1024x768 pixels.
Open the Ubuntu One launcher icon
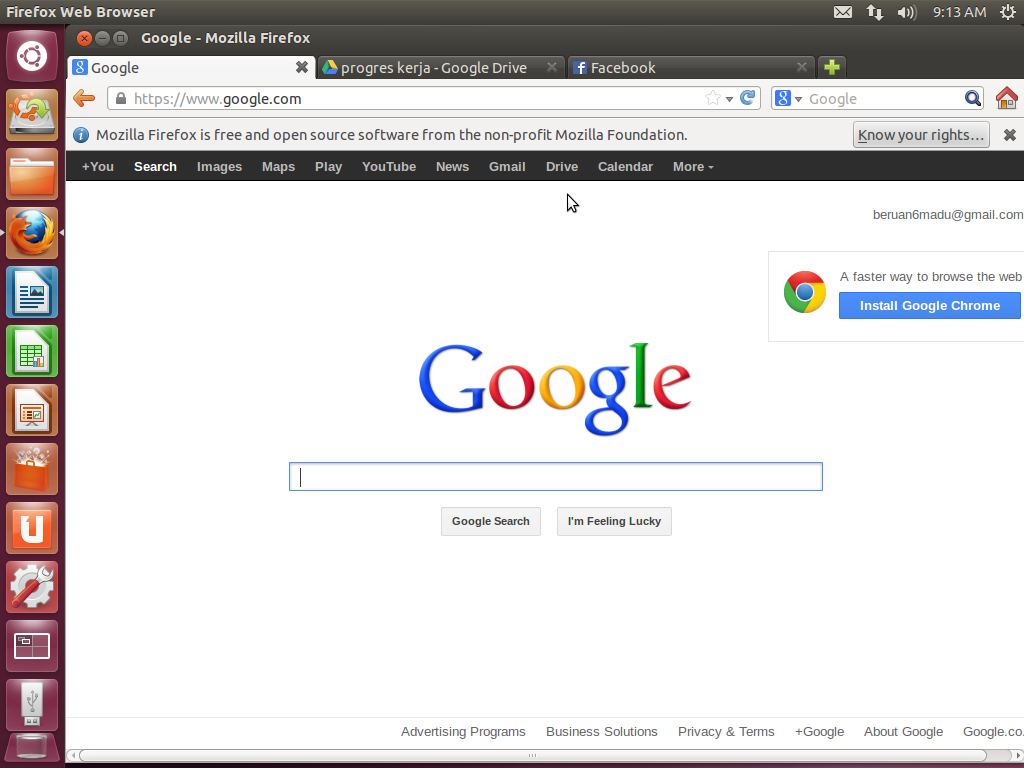[32, 528]
